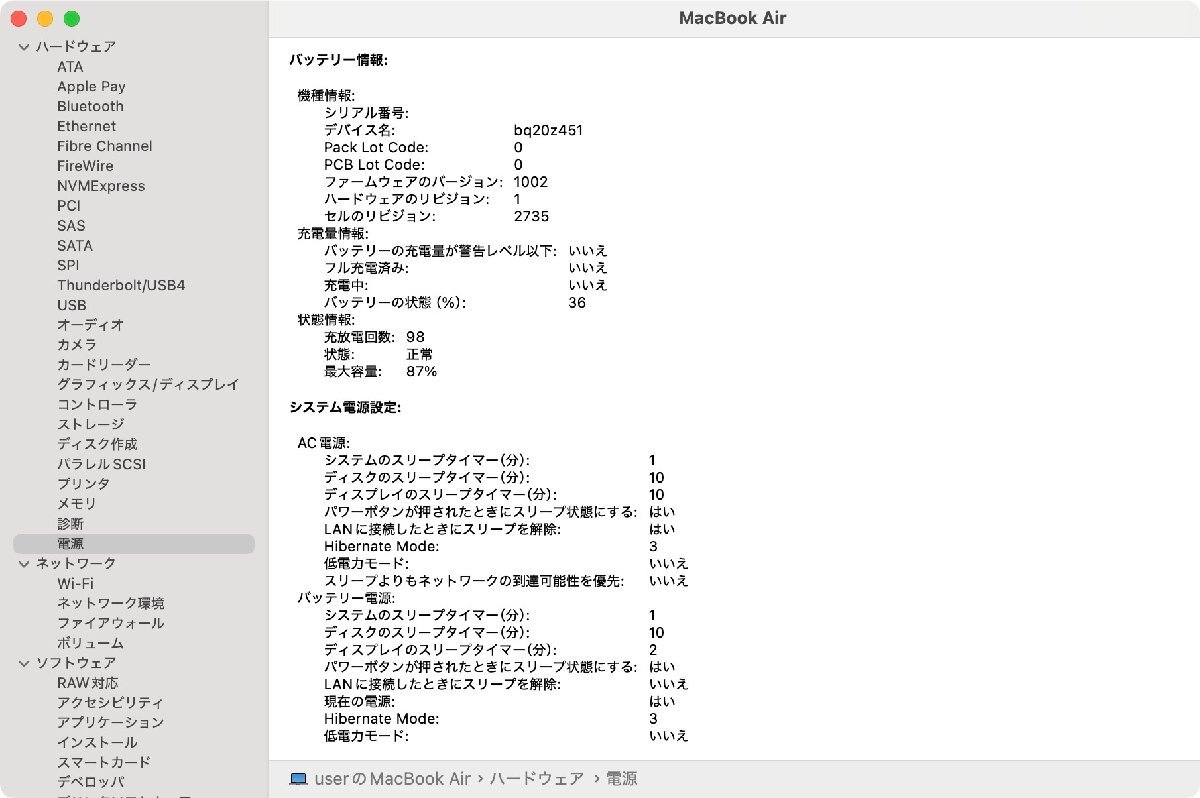Select Bluetooth in the sidebar

[89, 106]
